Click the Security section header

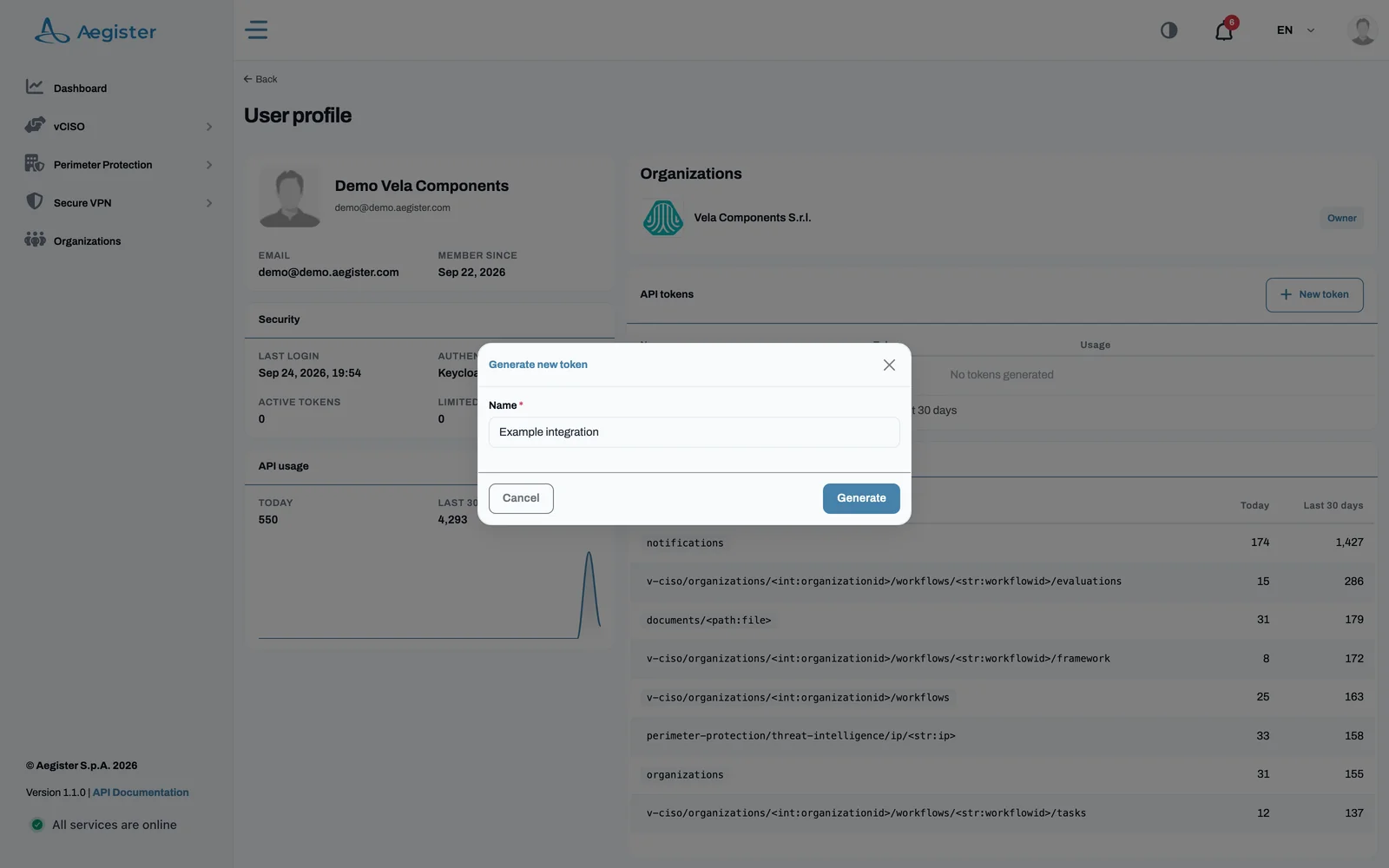pyautogui.click(x=279, y=319)
